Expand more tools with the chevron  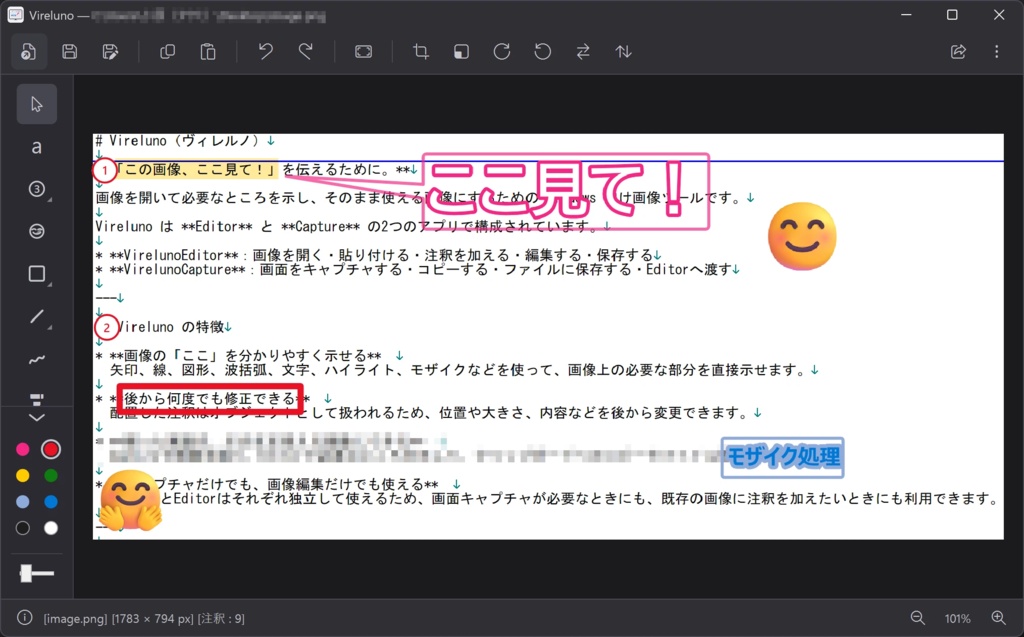37,417
